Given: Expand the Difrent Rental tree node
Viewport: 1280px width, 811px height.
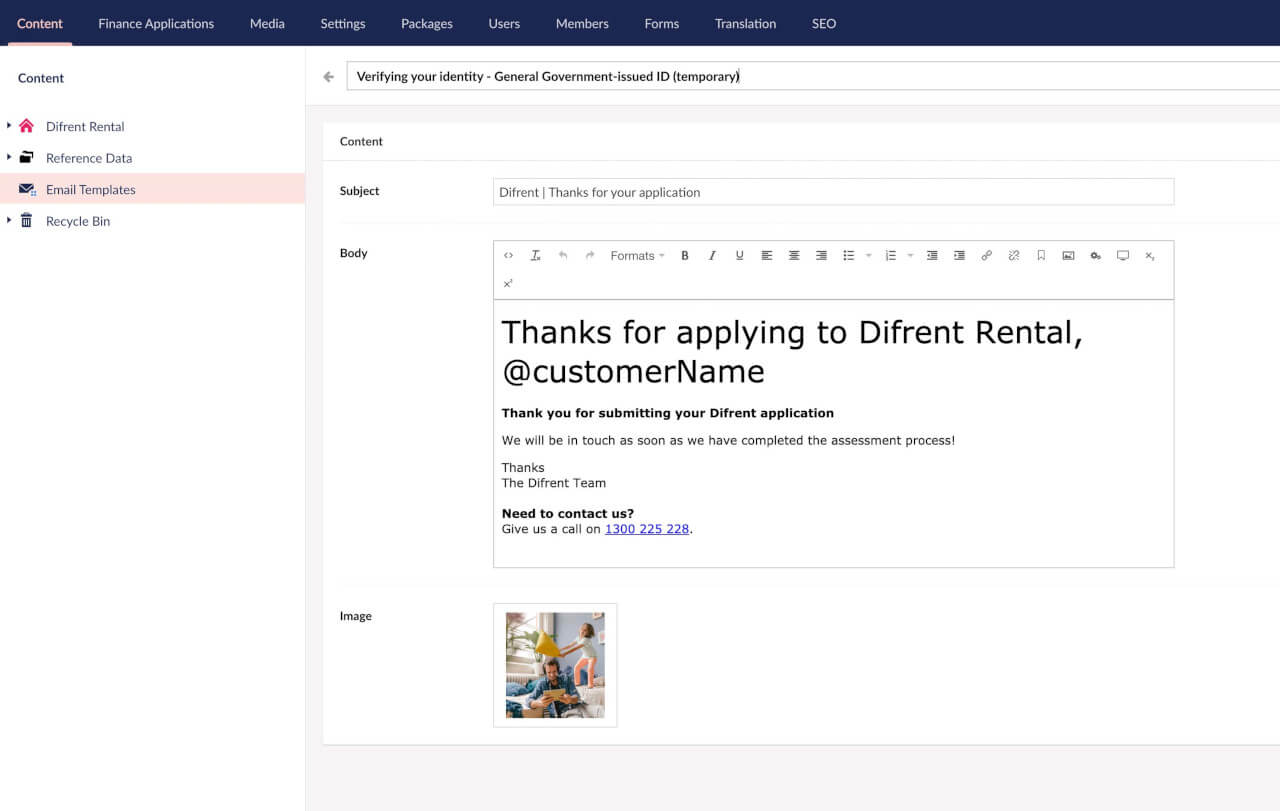Looking at the screenshot, I should [9, 126].
